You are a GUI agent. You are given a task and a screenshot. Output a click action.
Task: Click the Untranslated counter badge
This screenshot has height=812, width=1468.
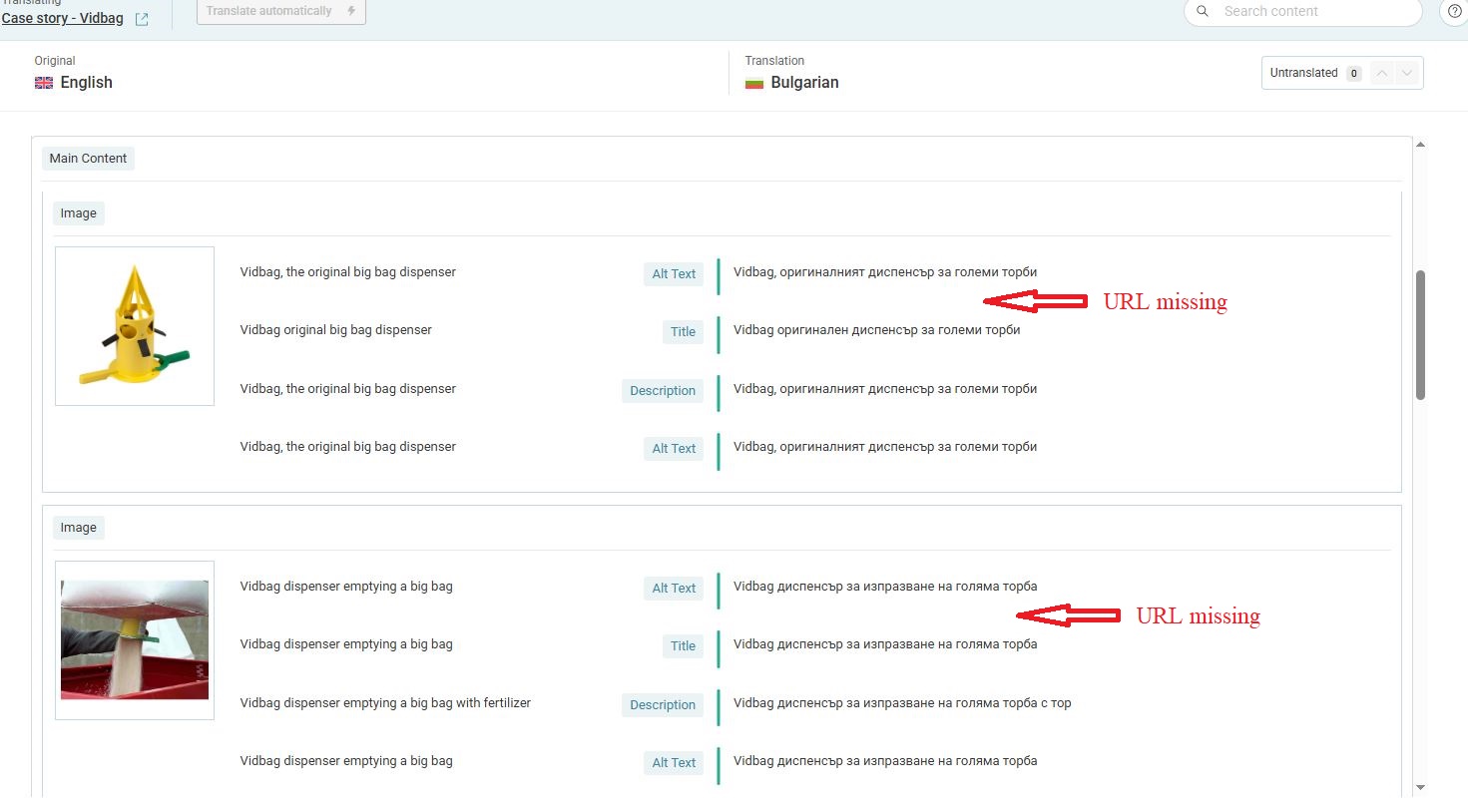[1353, 73]
